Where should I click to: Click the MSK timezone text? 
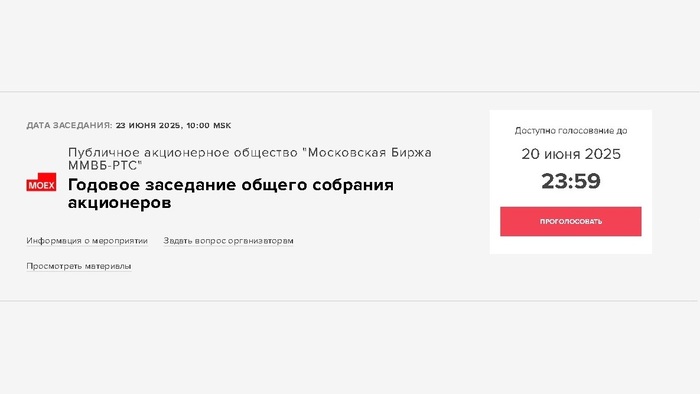[222, 125]
